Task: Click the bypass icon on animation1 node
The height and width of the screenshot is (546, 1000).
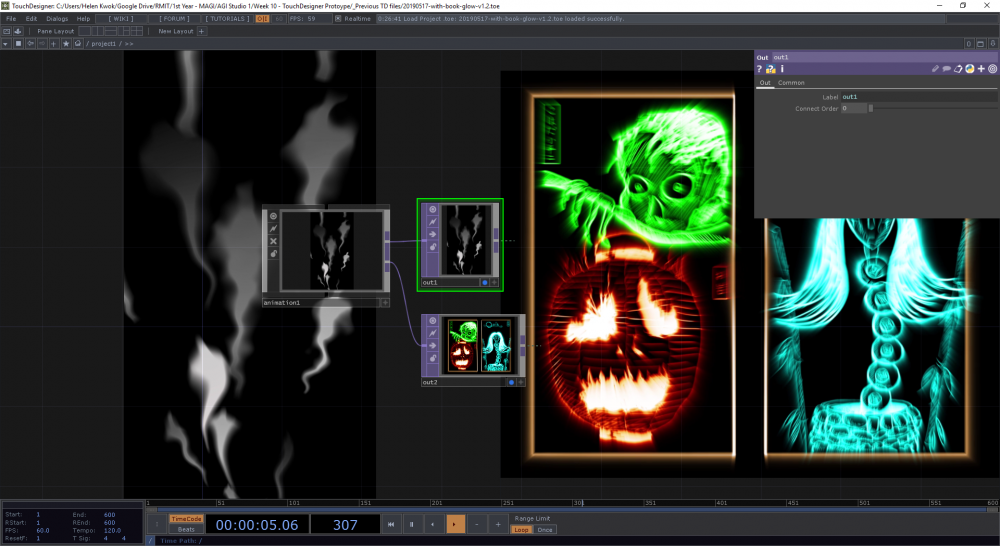Action: coord(273,228)
